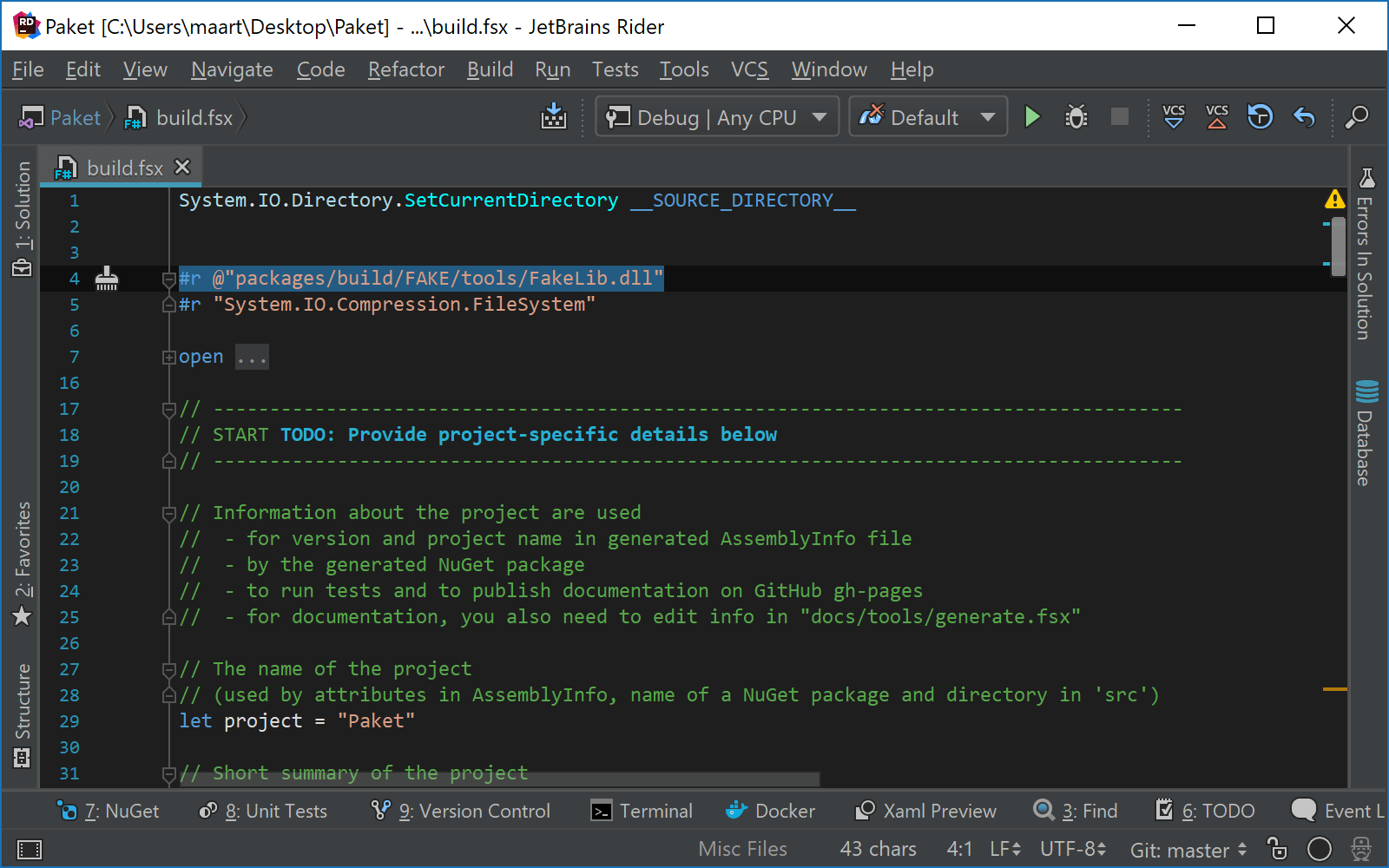This screenshot has width=1389, height=868.
Task: Start debugging with the bug icon
Action: (1076, 116)
